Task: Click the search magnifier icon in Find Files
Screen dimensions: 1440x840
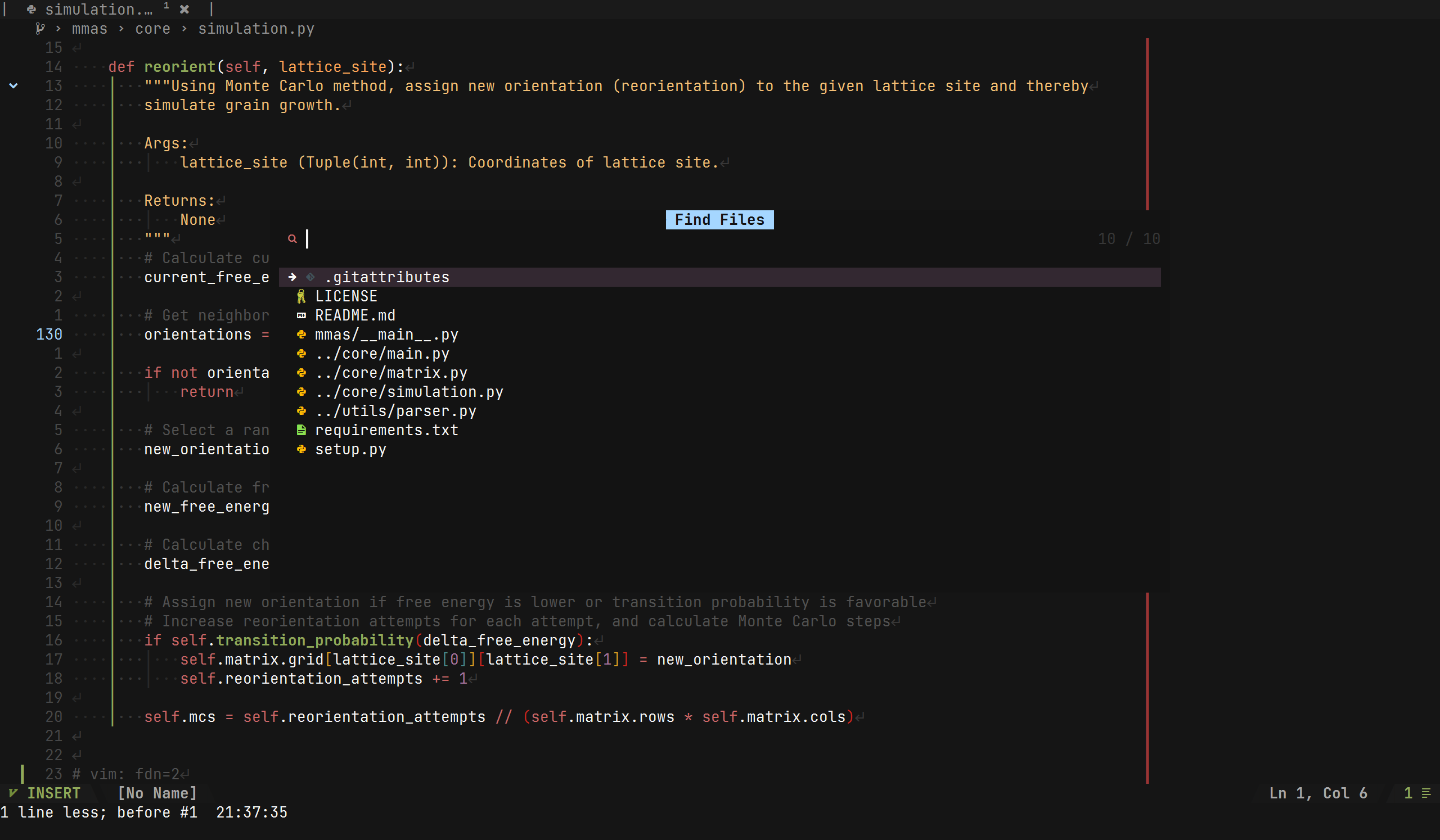Action: click(292, 239)
